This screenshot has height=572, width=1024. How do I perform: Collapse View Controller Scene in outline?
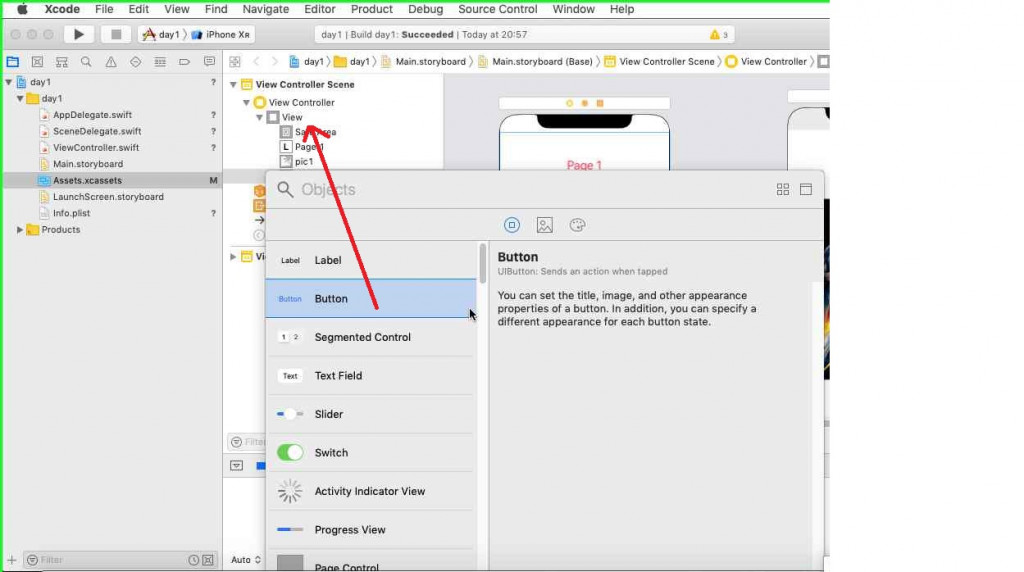[233, 85]
